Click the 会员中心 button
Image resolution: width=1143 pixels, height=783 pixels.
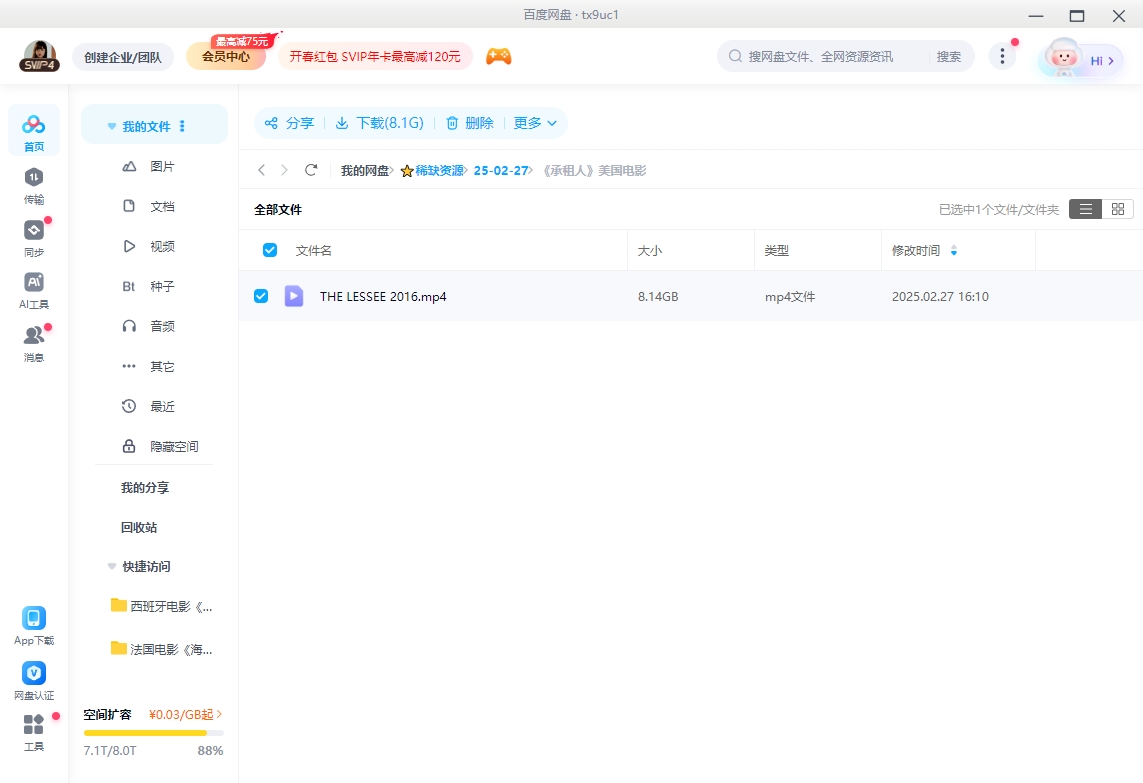click(226, 57)
